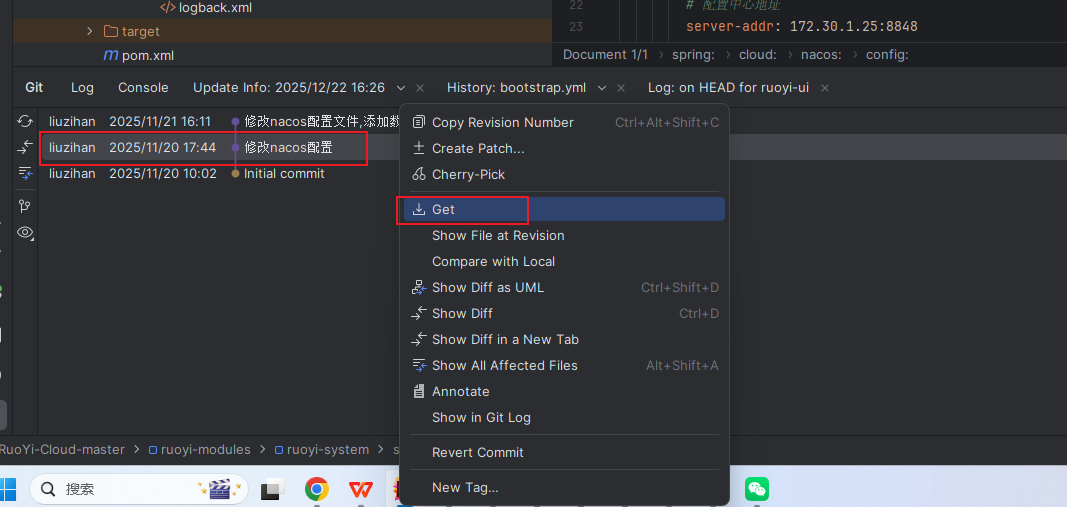Click the Get menu item
The image size is (1067, 507).
click(564, 210)
